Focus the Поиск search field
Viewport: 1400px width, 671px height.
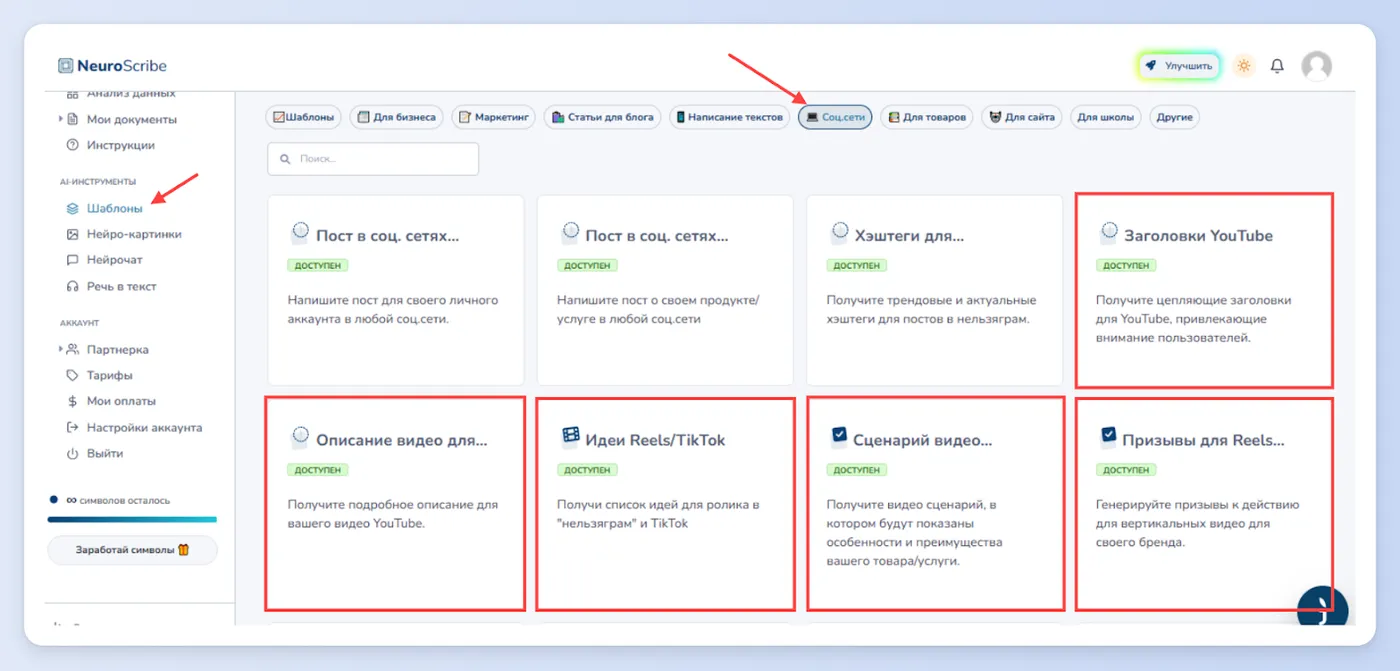click(x=373, y=159)
